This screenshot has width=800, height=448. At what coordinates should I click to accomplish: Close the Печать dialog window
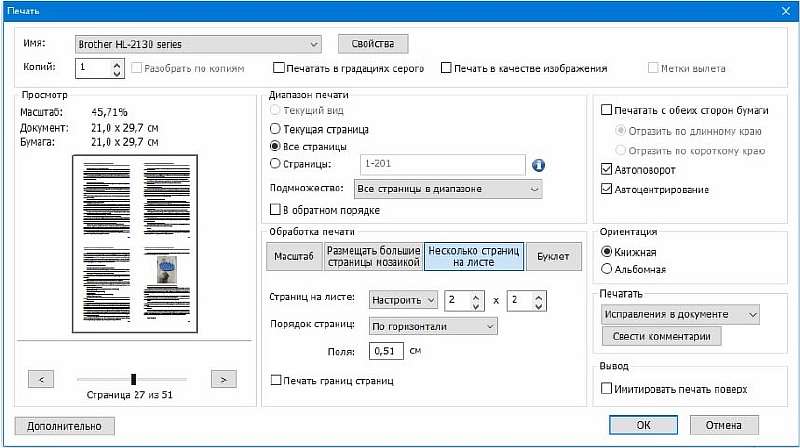click(x=784, y=9)
